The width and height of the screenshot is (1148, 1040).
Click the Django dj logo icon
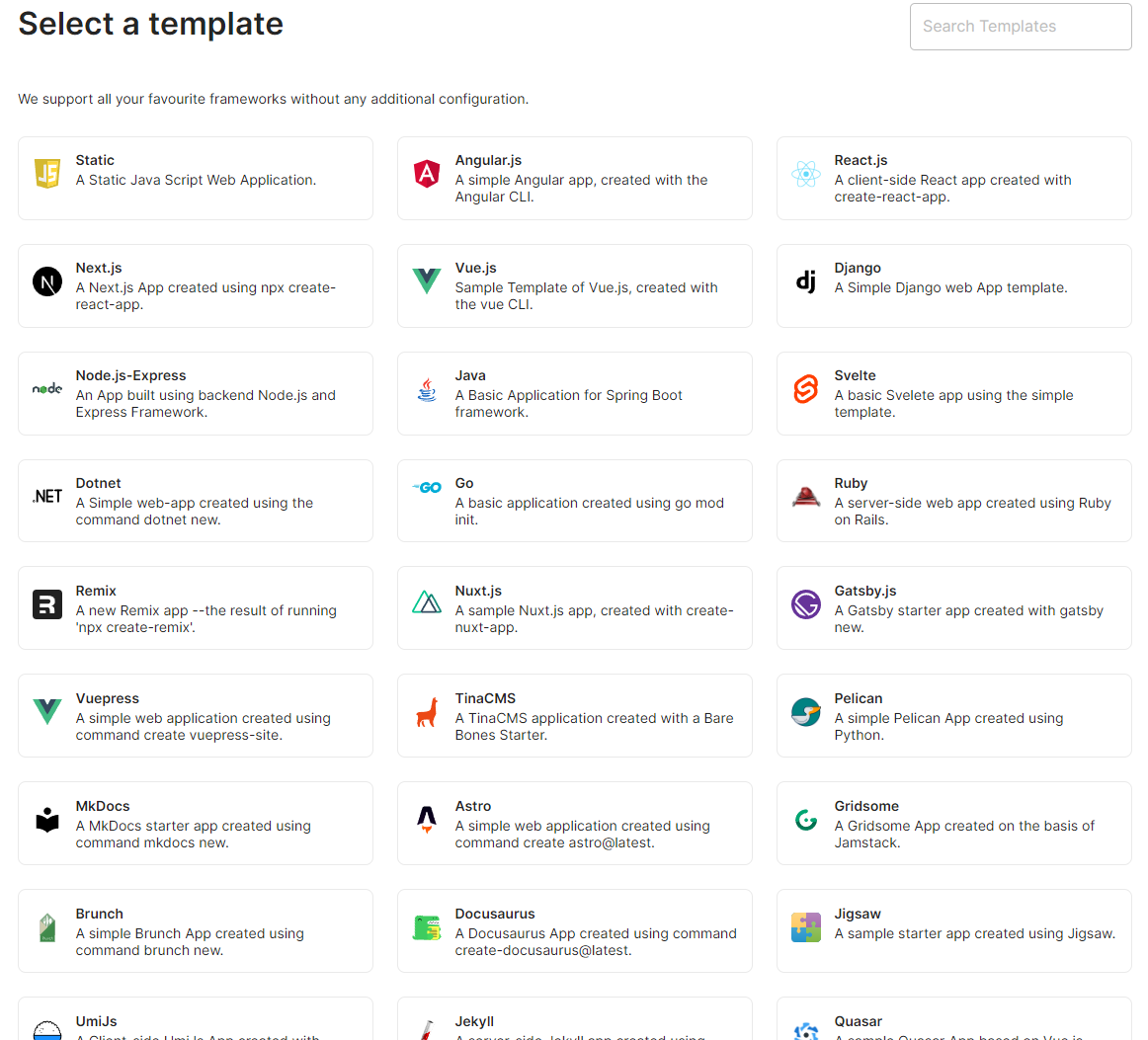click(x=806, y=282)
